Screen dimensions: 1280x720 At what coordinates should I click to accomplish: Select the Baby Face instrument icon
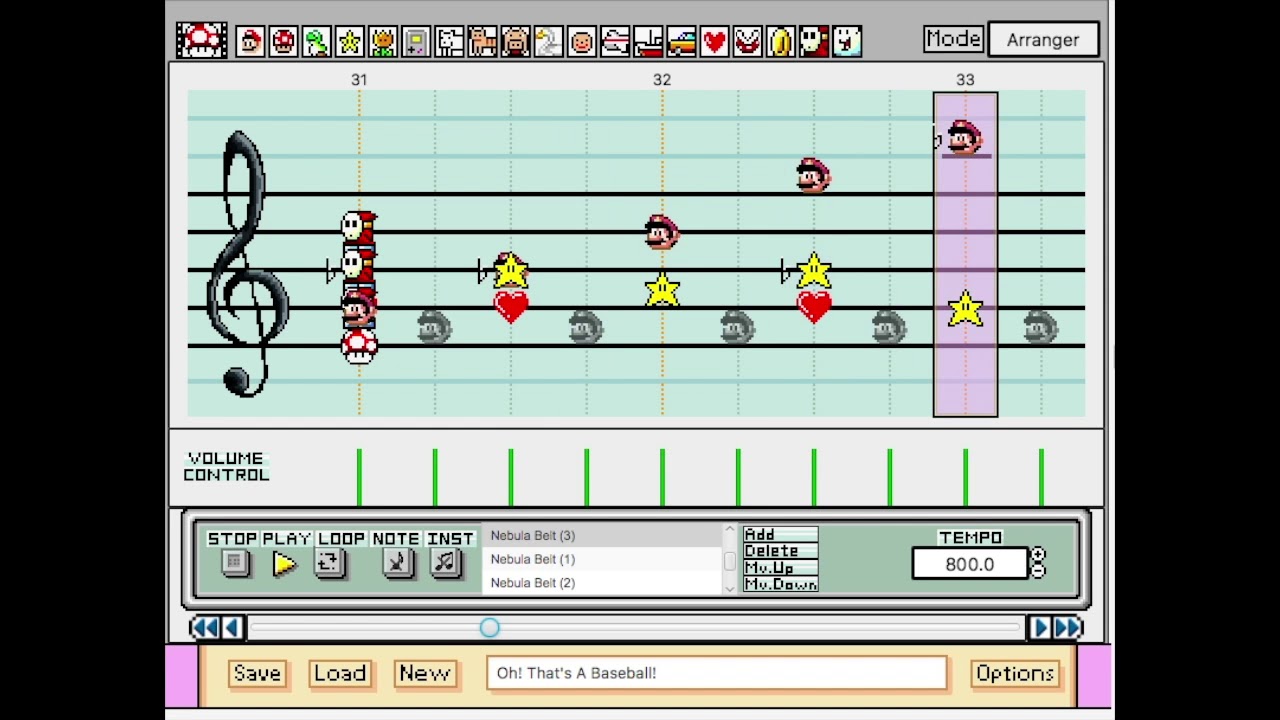click(581, 41)
